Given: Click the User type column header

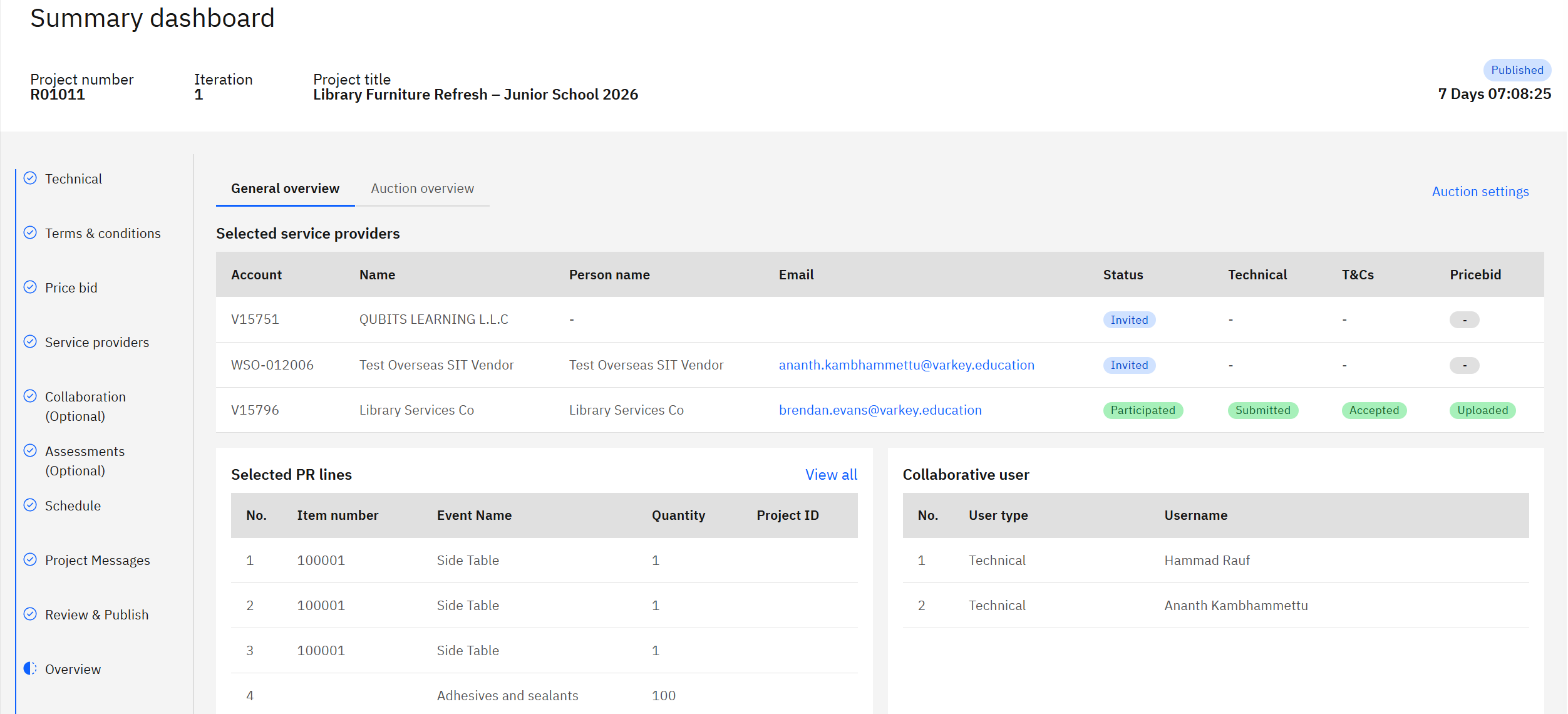Looking at the screenshot, I should point(998,515).
